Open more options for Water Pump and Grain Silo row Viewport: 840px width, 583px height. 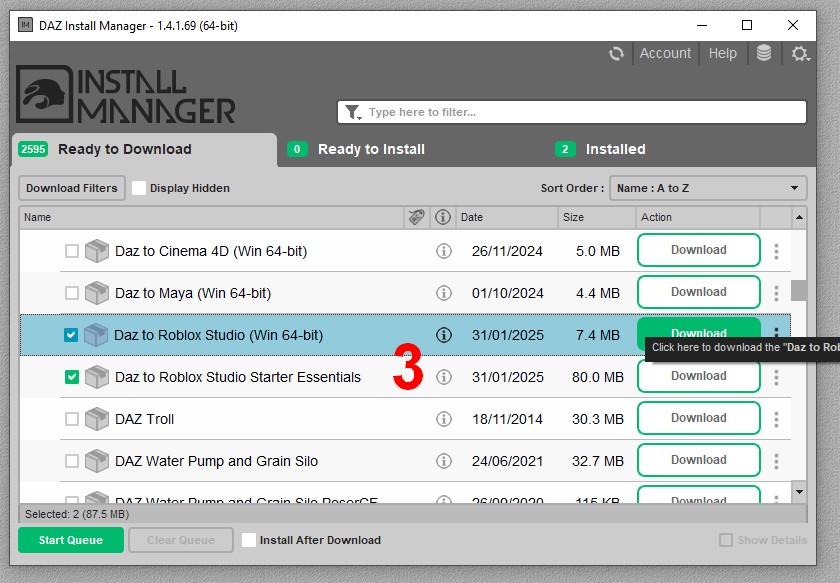(x=776, y=461)
